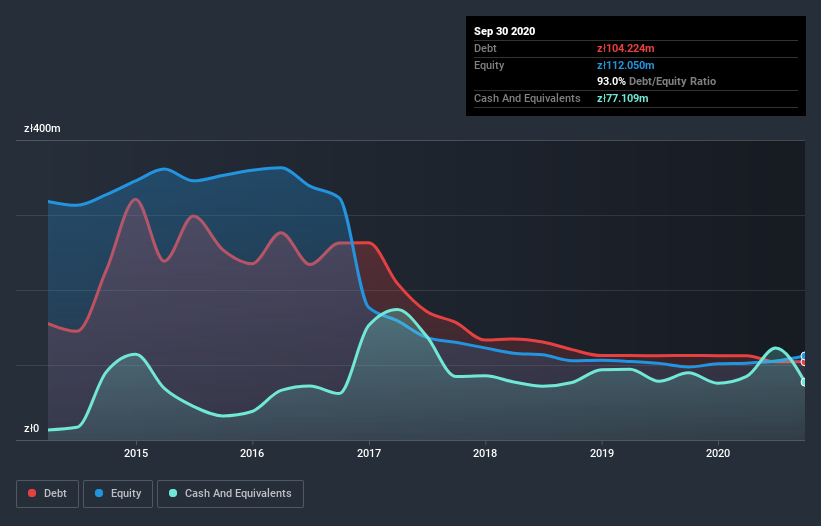Click the blue Equity legend dot
The image size is (821, 526).
point(99,493)
